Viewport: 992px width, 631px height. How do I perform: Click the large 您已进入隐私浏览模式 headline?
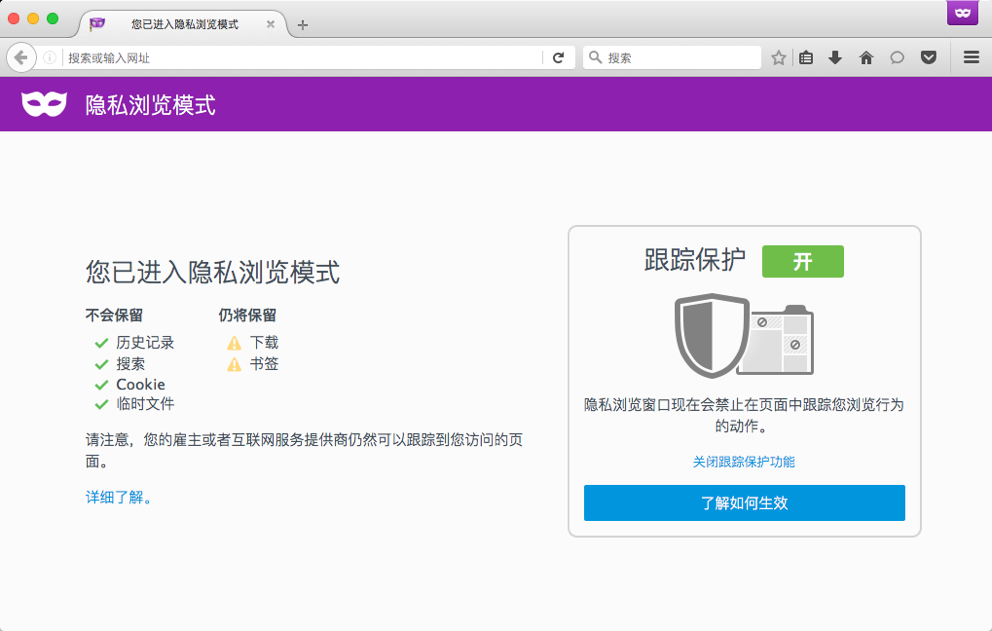[213, 272]
